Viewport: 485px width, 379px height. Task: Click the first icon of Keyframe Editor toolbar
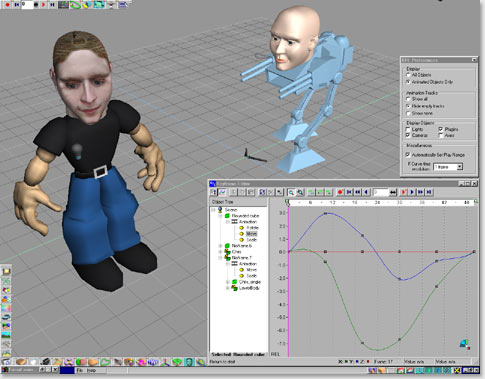(x=214, y=192)
